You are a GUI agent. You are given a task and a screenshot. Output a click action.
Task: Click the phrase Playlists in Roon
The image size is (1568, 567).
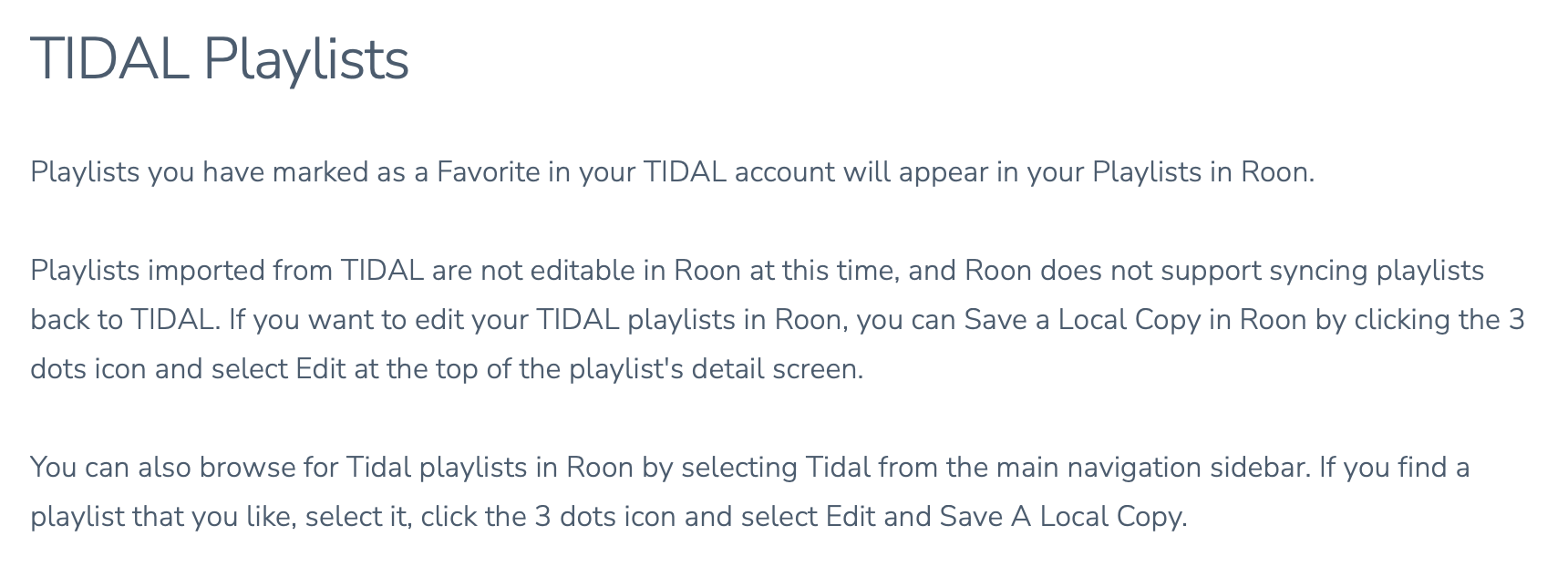pos(1202,172)
